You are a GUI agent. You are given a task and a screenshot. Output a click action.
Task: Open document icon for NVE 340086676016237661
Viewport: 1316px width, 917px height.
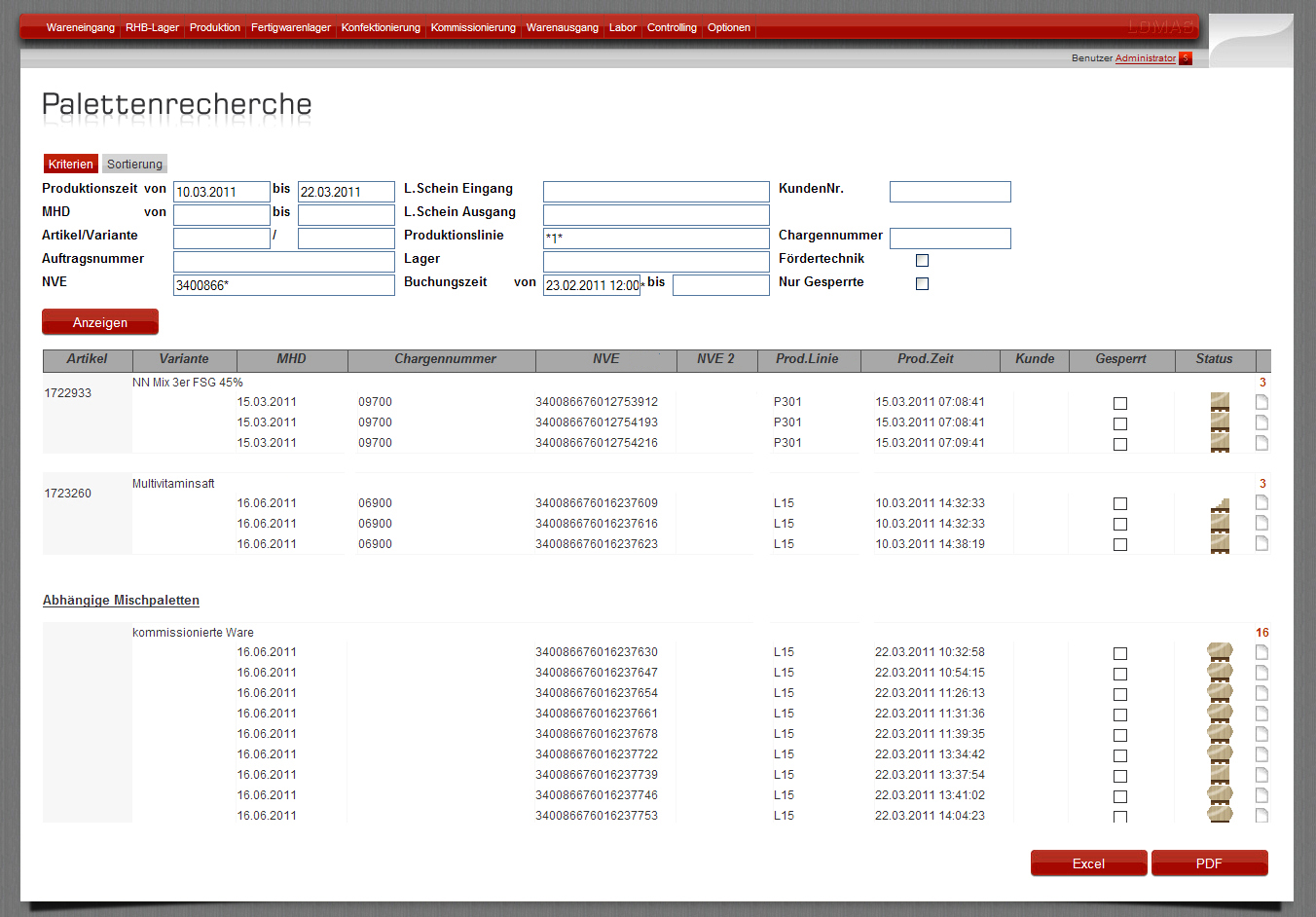[x=1261, y=714]
